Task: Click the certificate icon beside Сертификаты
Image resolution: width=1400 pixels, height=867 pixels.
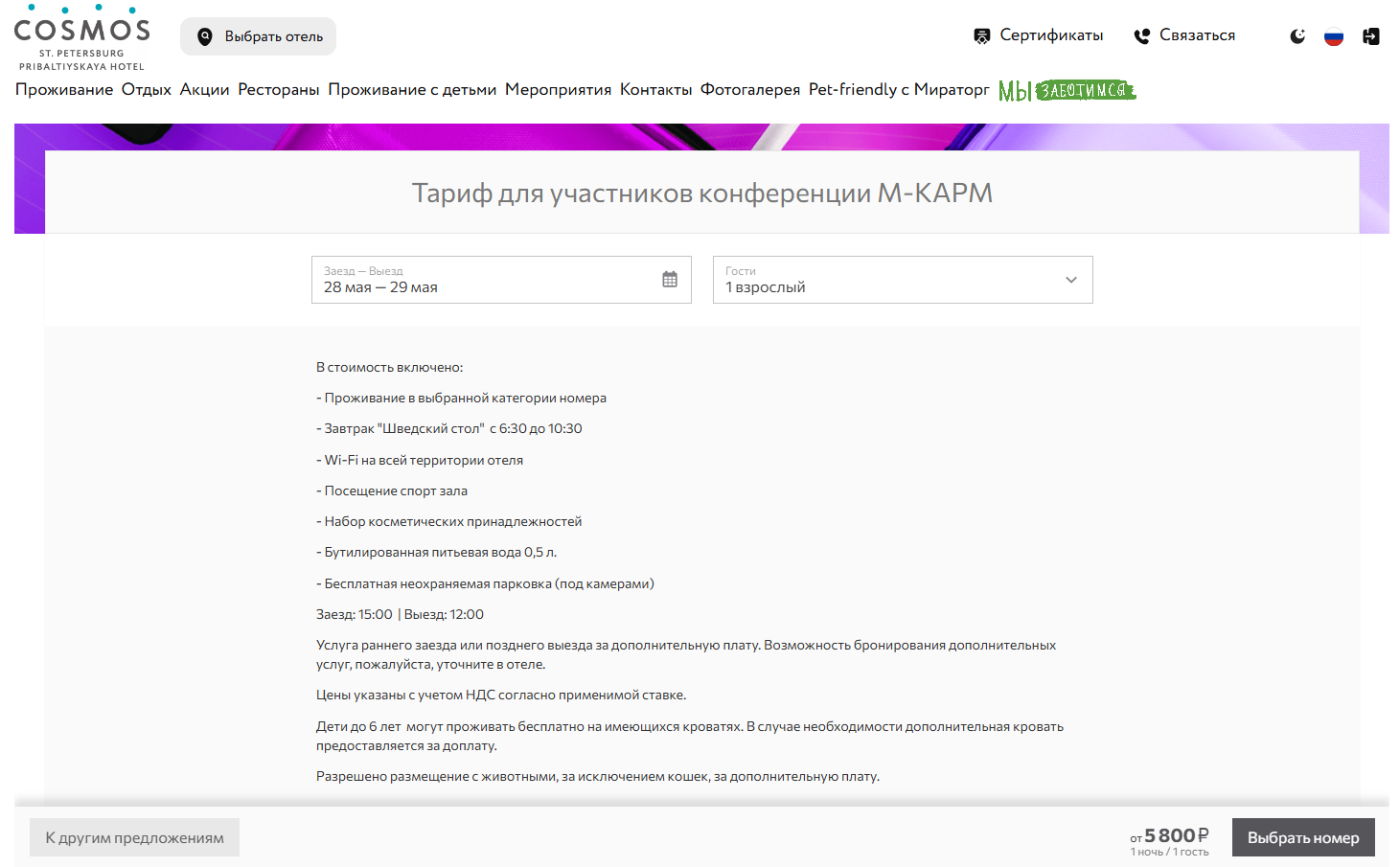Action: [981, 36]
